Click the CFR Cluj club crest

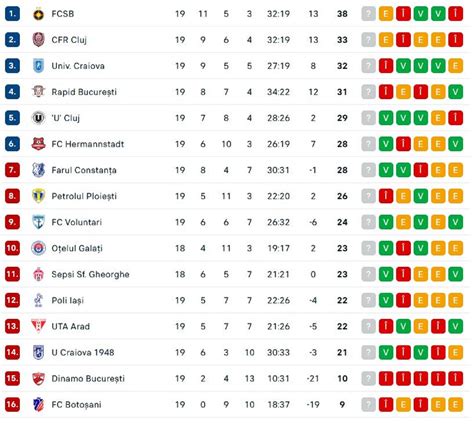[x=39, y=40]
